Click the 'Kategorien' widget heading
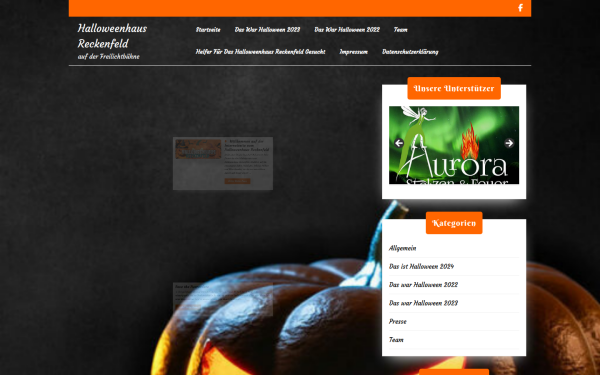This screenshot has height=375, width=600. point(454,223)
